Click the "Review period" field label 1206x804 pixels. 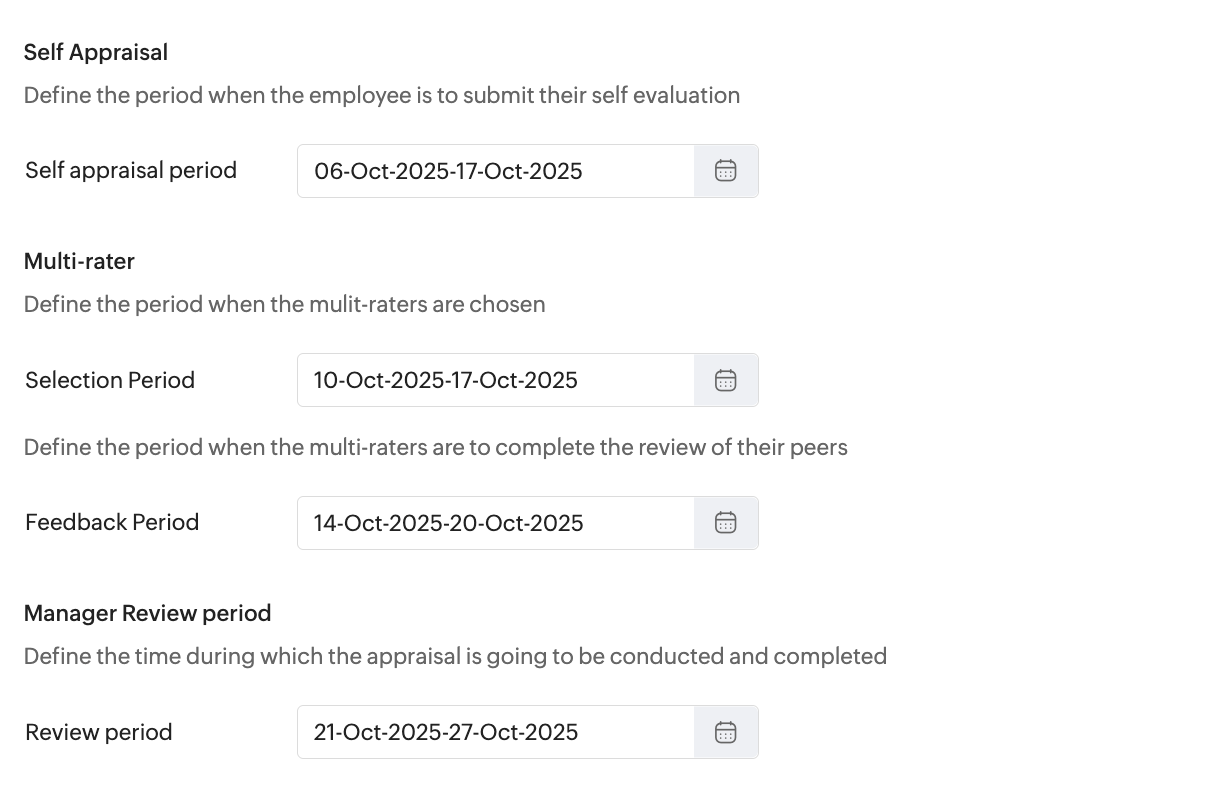99,732
